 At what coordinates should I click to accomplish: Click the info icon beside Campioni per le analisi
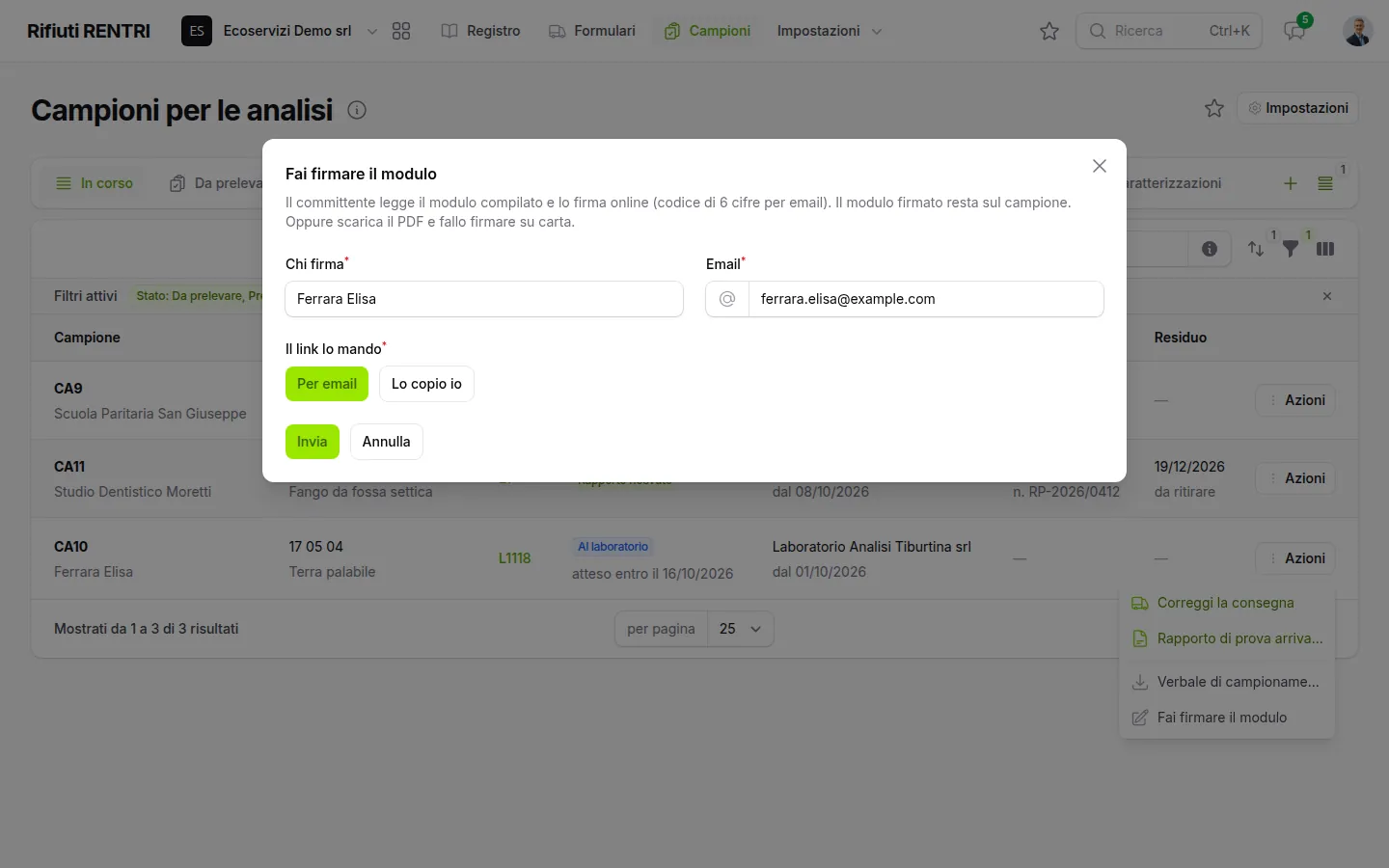[x=357, y=110]
